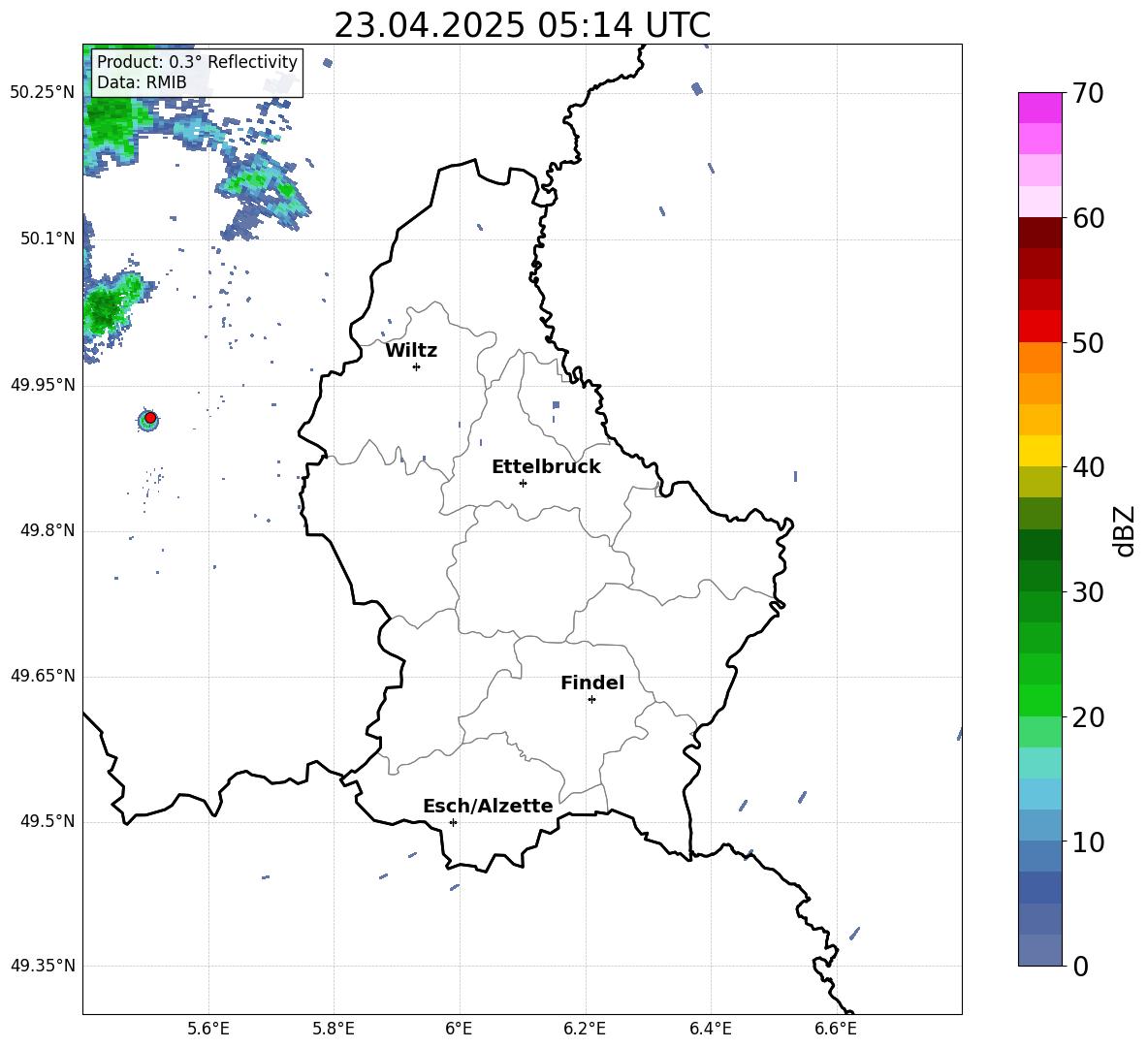The height and width of the screenshot is (1048, 1148).
Task: Click the 'Data: RMIB' text
Action: coord(142,82)
